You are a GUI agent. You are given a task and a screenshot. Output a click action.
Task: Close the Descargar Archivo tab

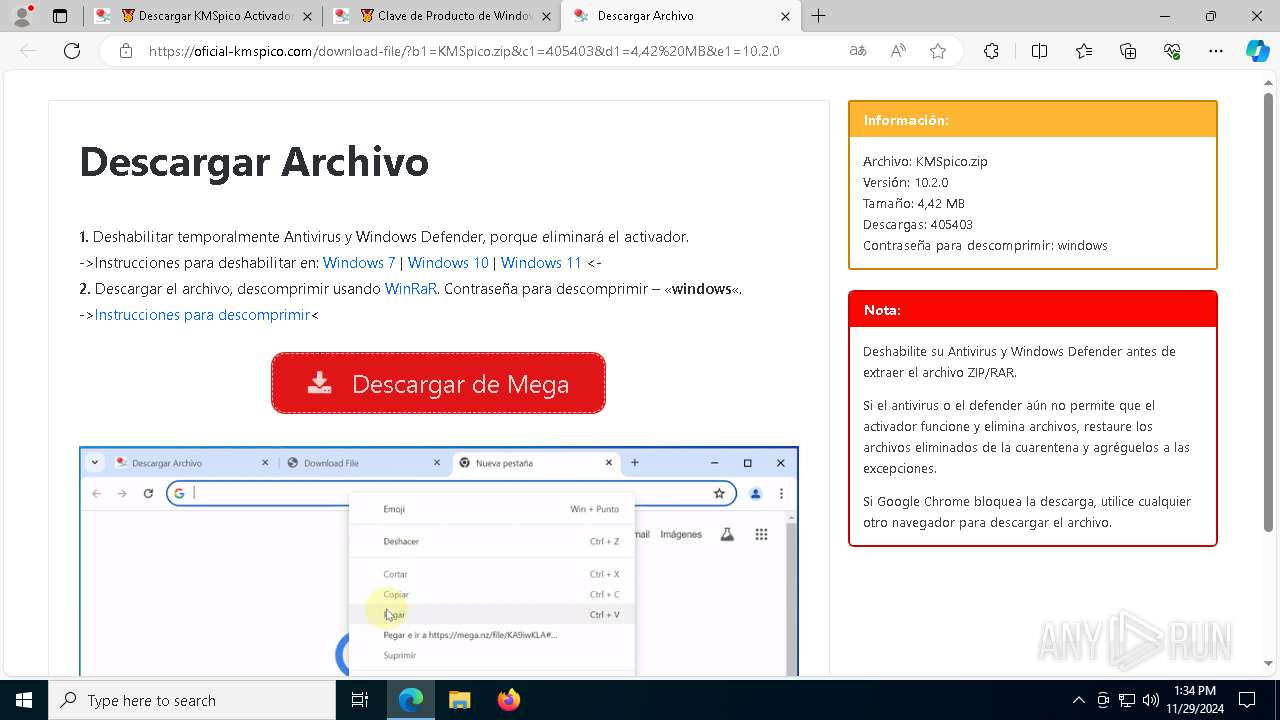[x=785, y=16]
